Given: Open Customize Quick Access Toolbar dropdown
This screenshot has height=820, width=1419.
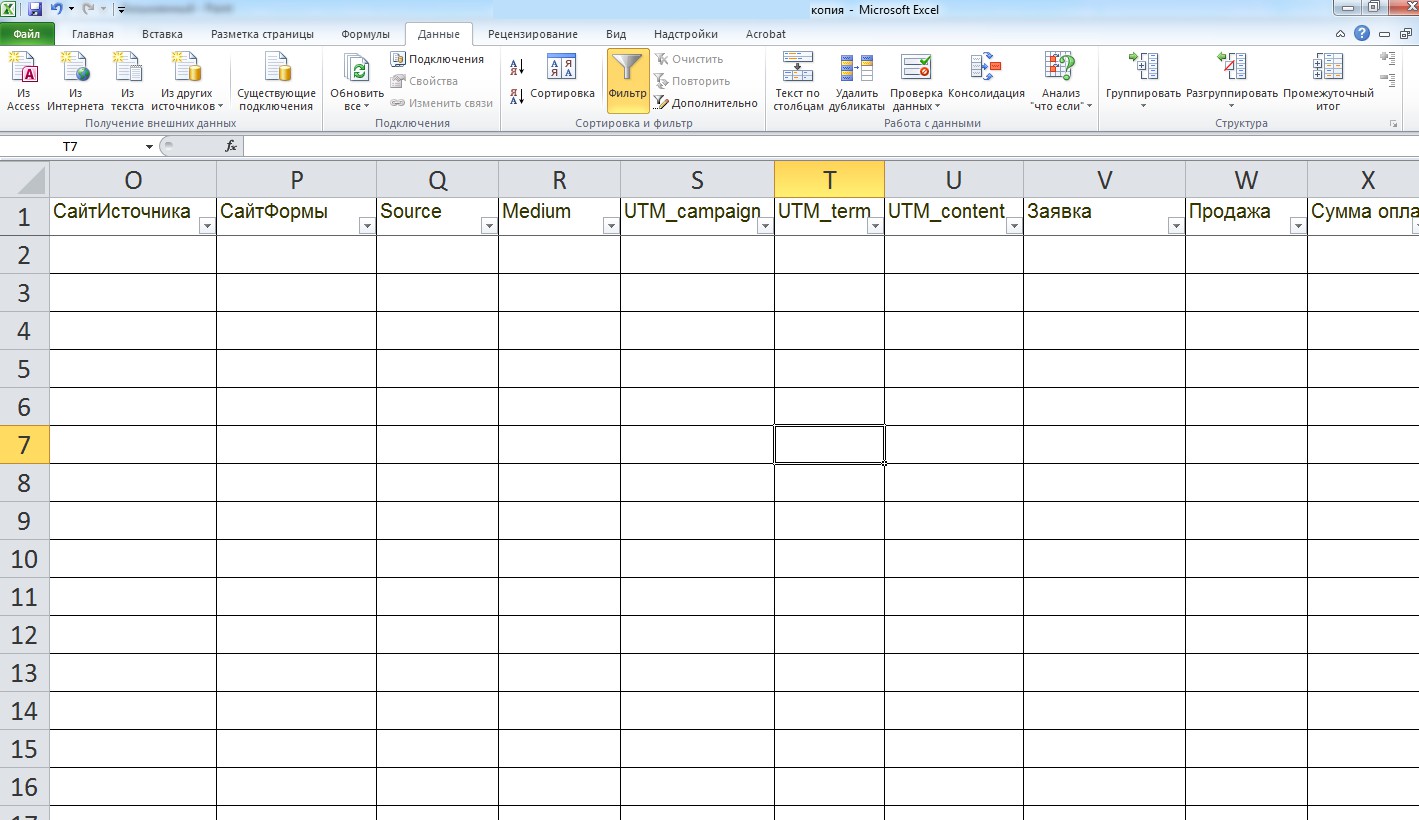Looking at the screenshot, I should pyautogui.click(x=121, y=10).
